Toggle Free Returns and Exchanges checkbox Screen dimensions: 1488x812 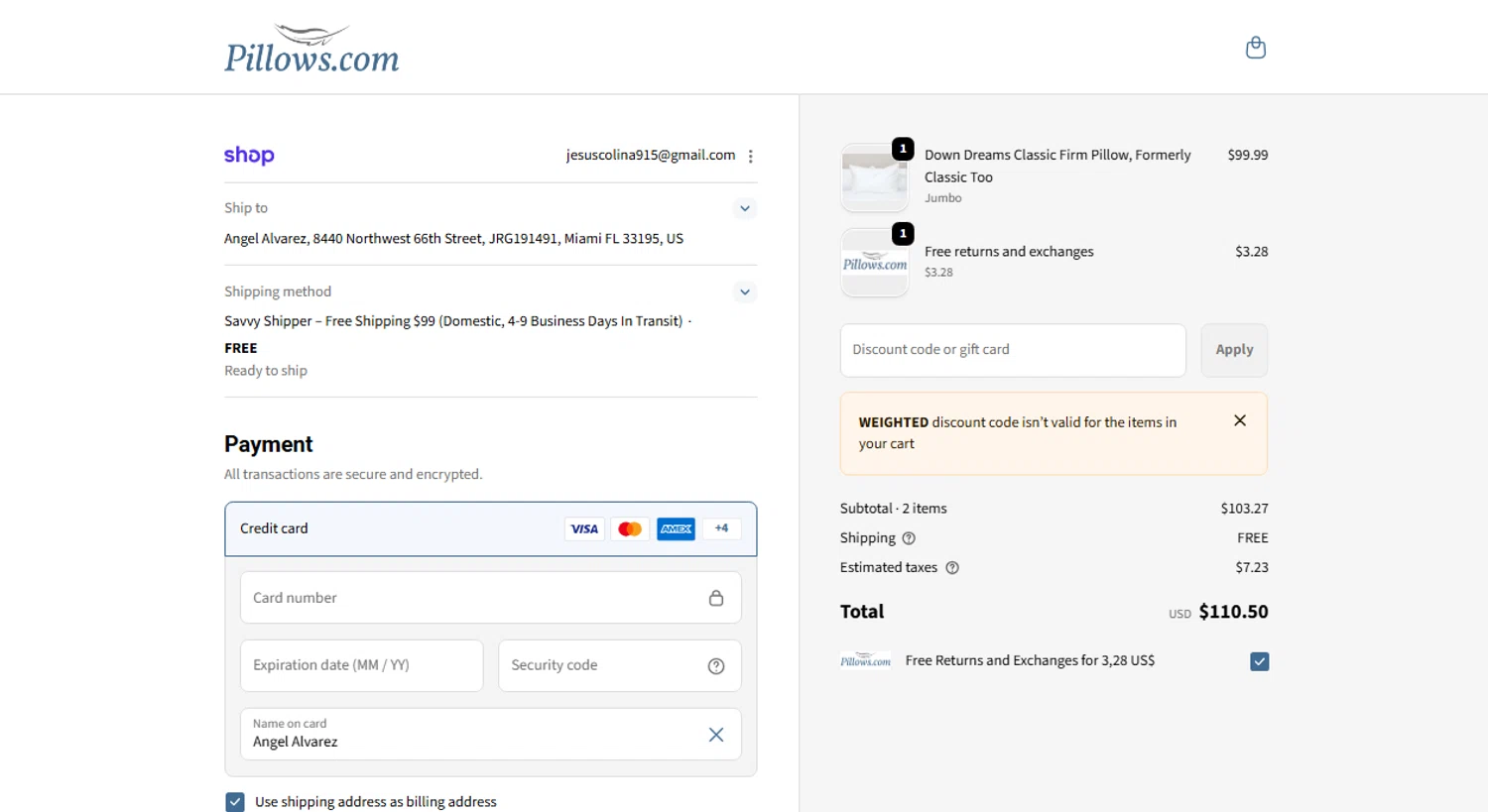tap(1260, 661)
